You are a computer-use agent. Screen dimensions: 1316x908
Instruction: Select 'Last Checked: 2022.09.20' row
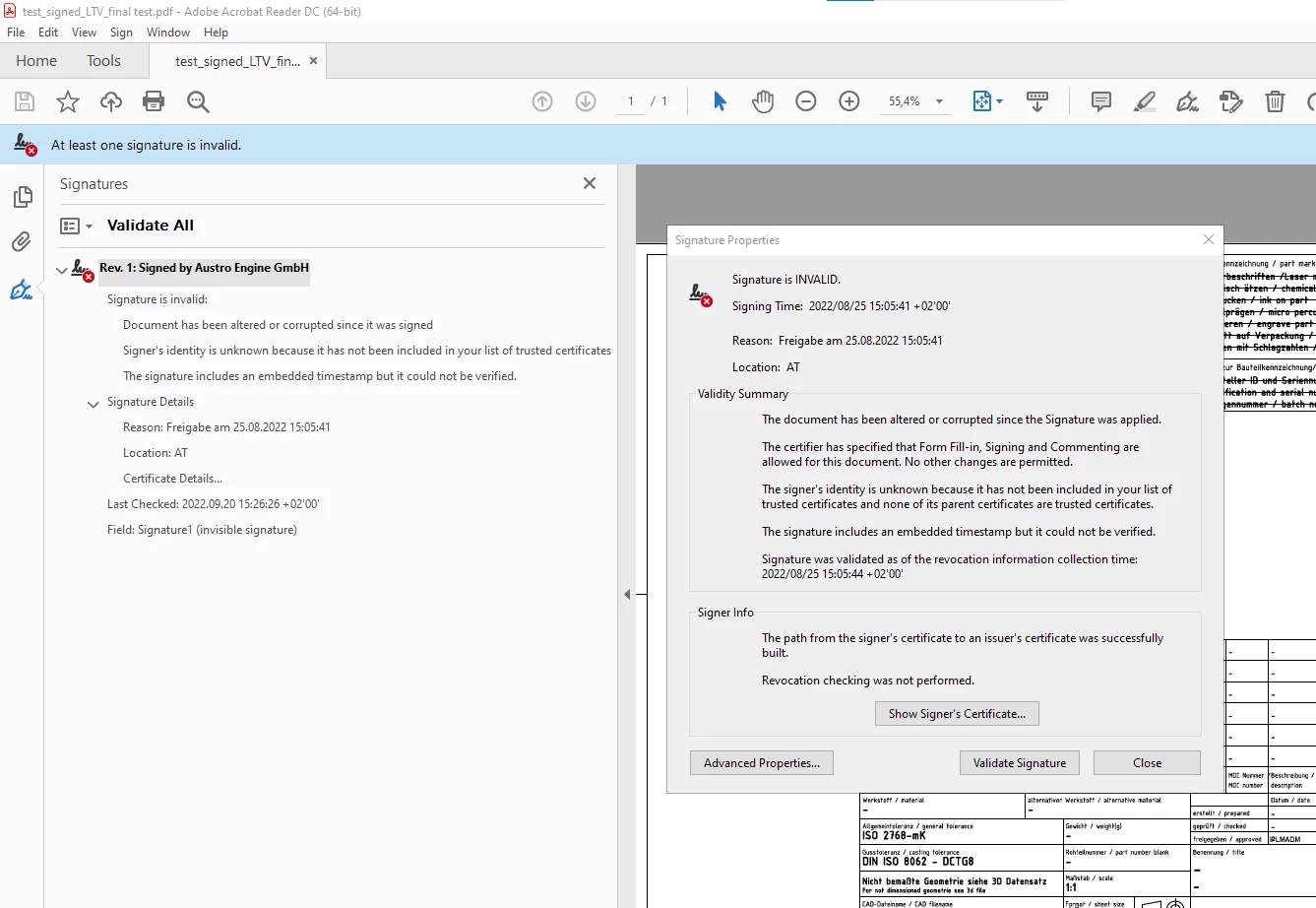click(213, 504)
